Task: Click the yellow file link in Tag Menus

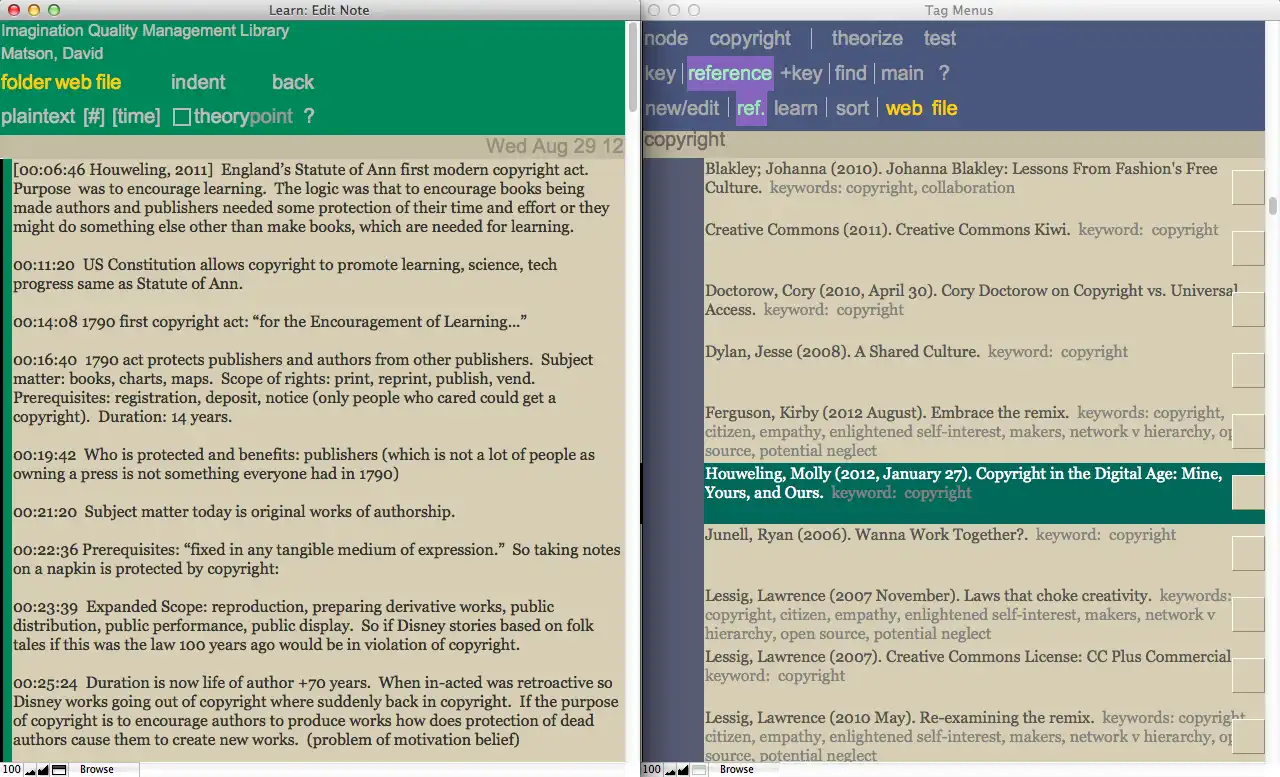Action: click(944, 108)
